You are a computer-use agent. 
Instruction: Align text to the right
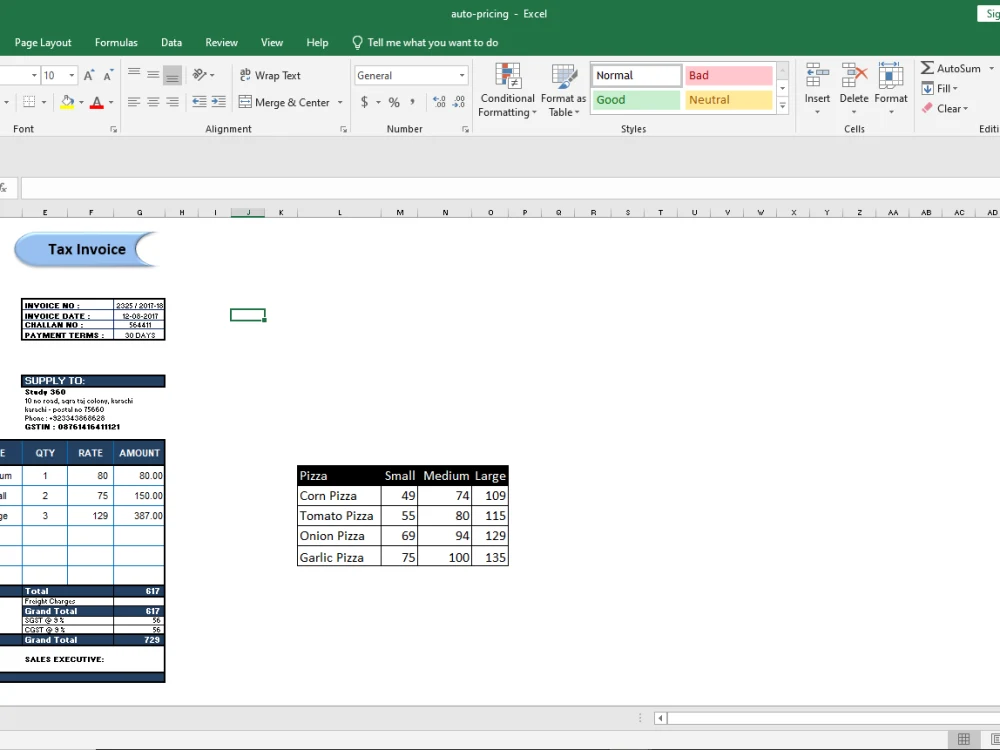172,102
